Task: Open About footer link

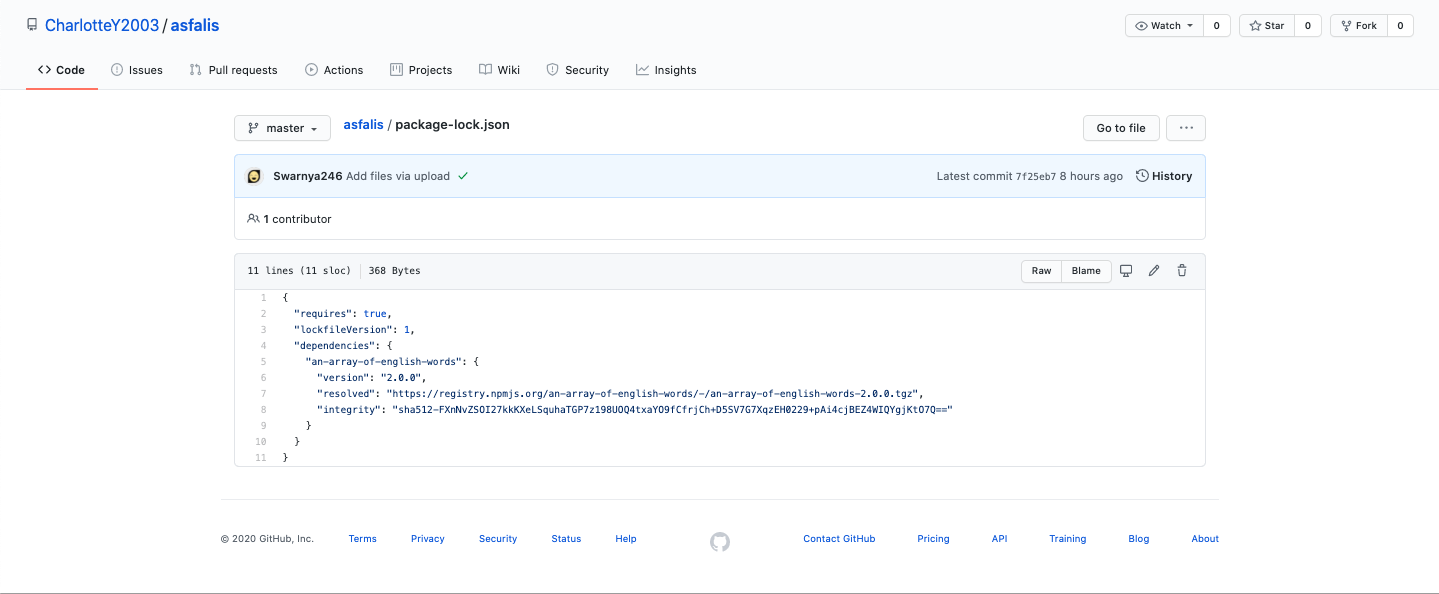Action: [1205, 539]
